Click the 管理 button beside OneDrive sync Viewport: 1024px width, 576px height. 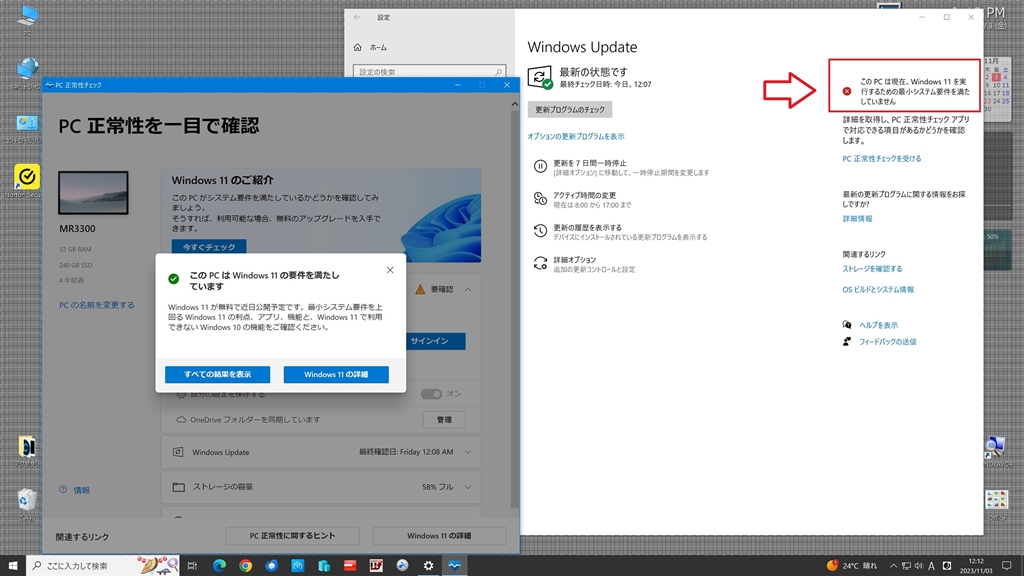click(x=444, y=419)
